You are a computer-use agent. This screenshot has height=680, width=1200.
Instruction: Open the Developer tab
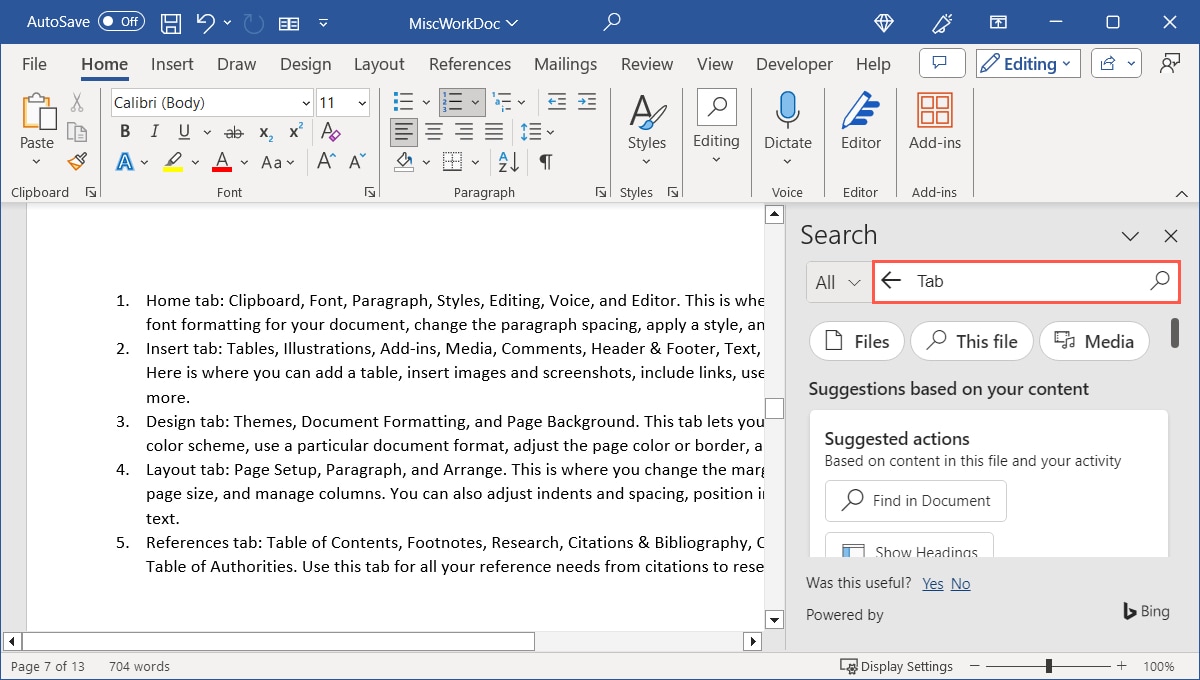(x=793, y=63)
